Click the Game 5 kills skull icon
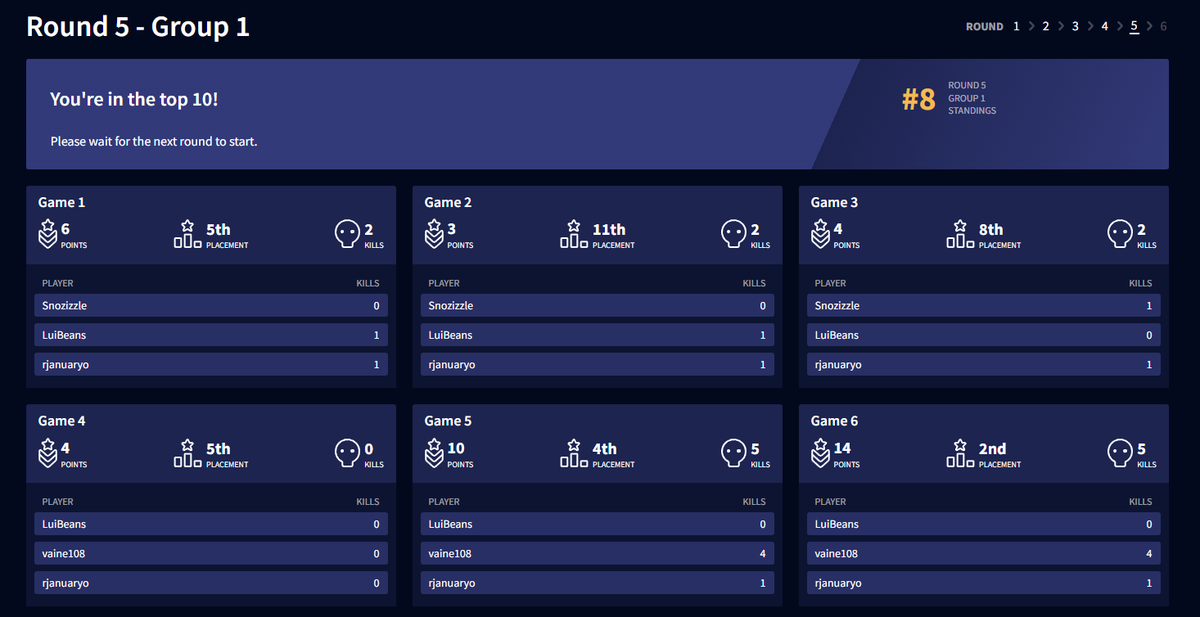The image size is (1200, 617). click(x=733, y=454)
